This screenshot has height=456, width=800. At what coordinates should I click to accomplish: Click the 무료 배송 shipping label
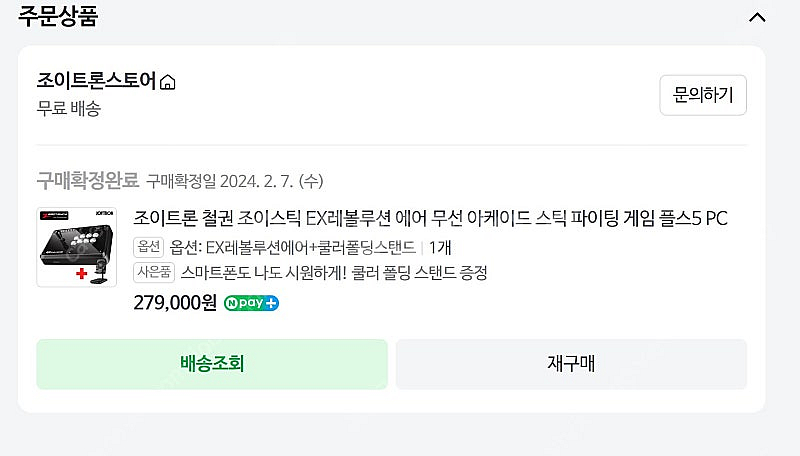[69, 108]
